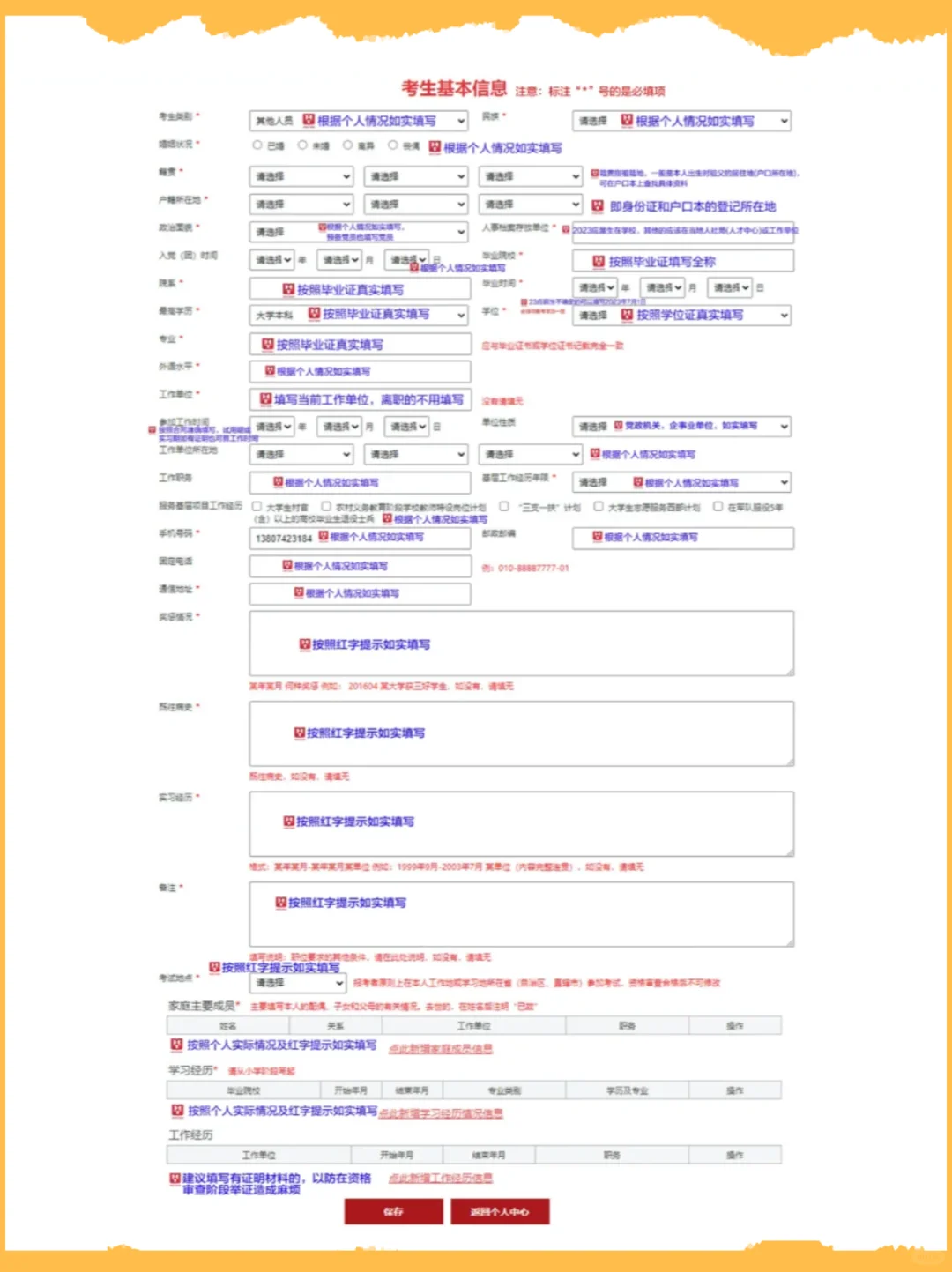Click the 院系 input field
The image size is (952, 1272).
361,289
